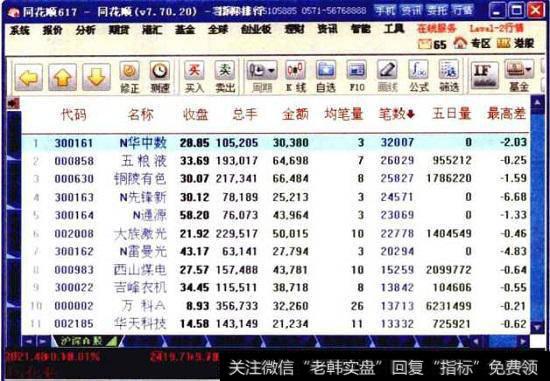Viewport: 550px width, 381px height.
Task: Open the 理财 menu
Action: (x=294, y=30)
